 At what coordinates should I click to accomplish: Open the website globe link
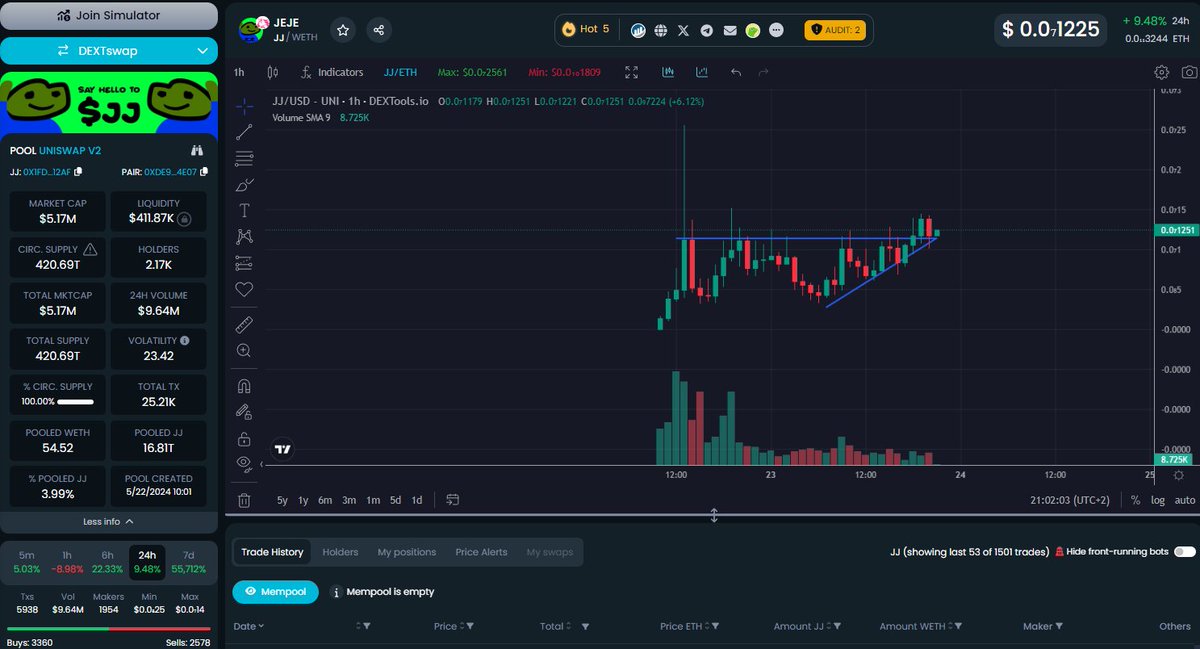pos(661,30)
